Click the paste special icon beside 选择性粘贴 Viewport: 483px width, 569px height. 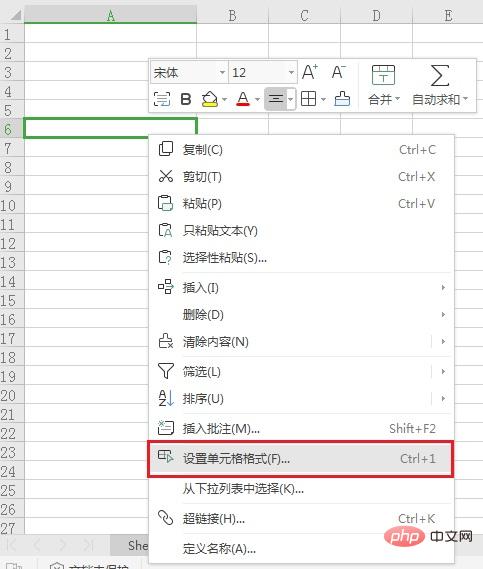(165, 257)
